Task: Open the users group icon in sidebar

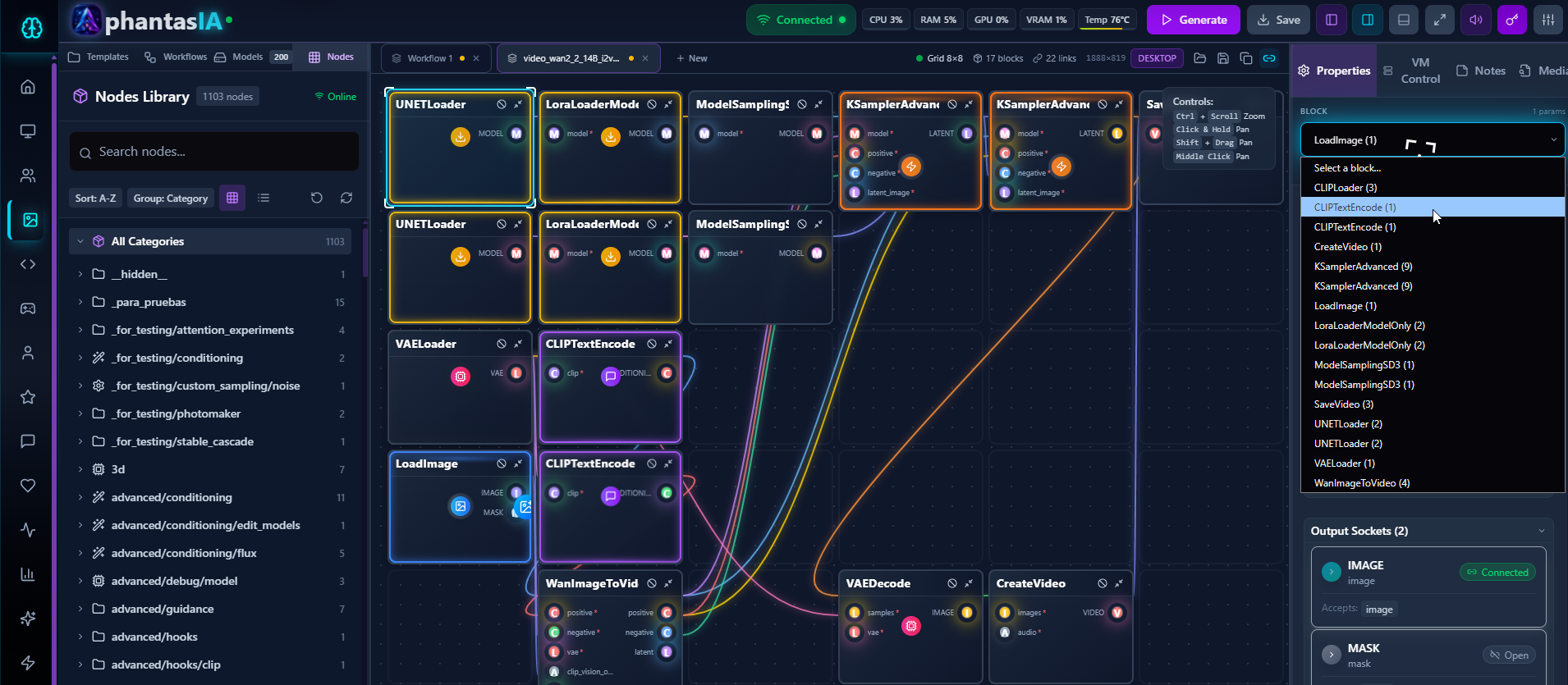Action: pos(28,176)
